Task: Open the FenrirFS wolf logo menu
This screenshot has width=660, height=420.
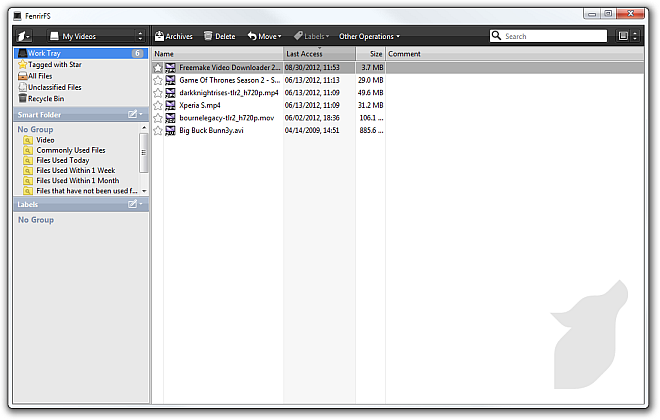Action: point(24,36)
